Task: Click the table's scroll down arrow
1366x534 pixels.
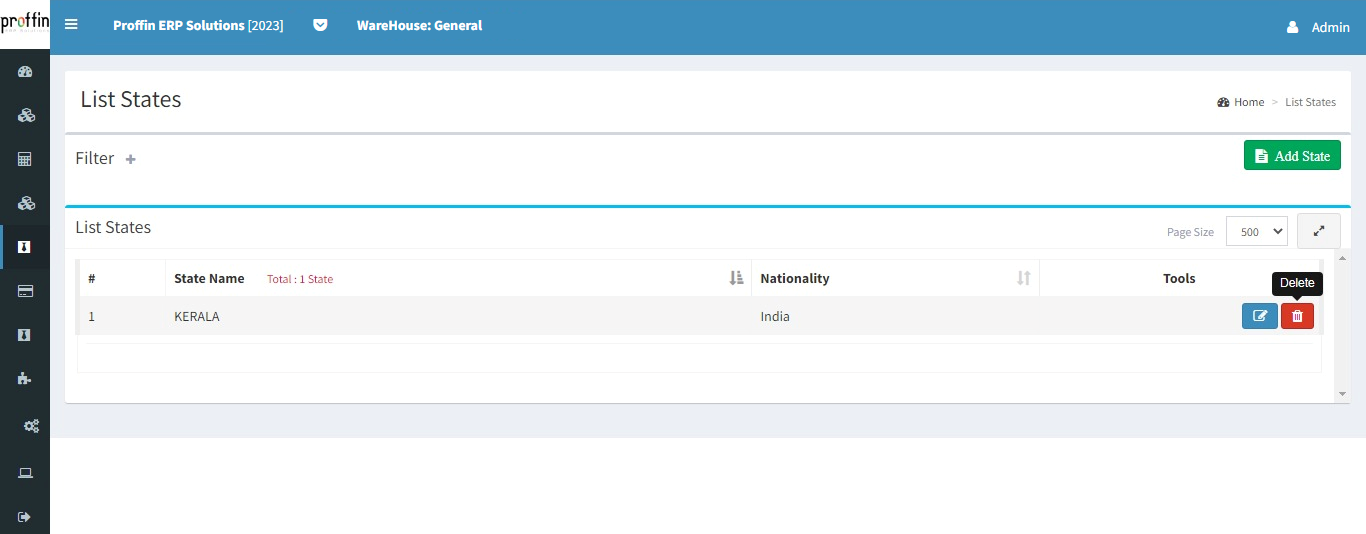Action: pos(1342,394)
